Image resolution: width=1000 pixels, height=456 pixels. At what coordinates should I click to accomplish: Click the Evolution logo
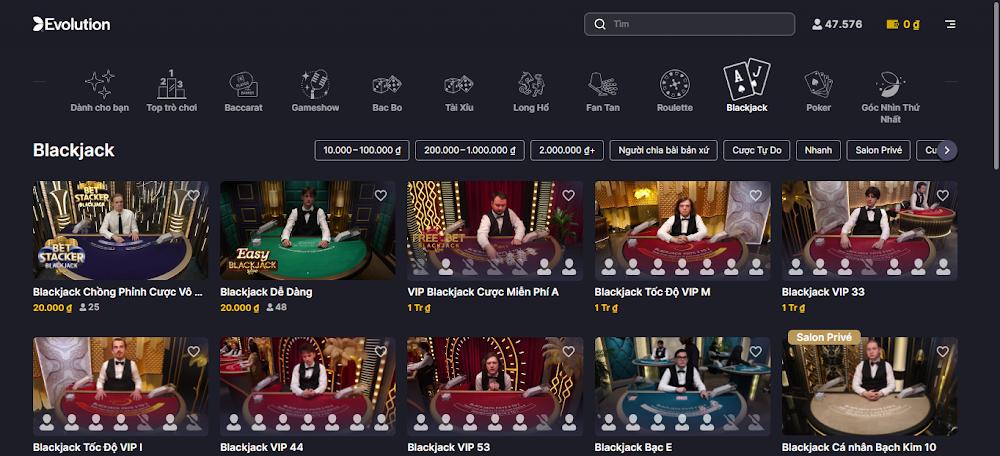71,24
